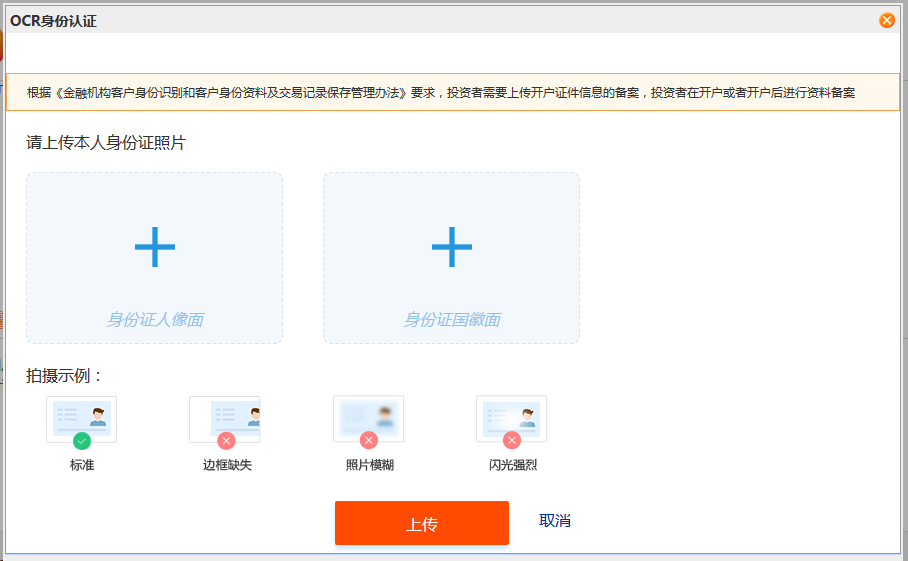The image size is (908, 561).
Task: Click the red X on 照片模糊 example
Action: click(x=369, y=440)
